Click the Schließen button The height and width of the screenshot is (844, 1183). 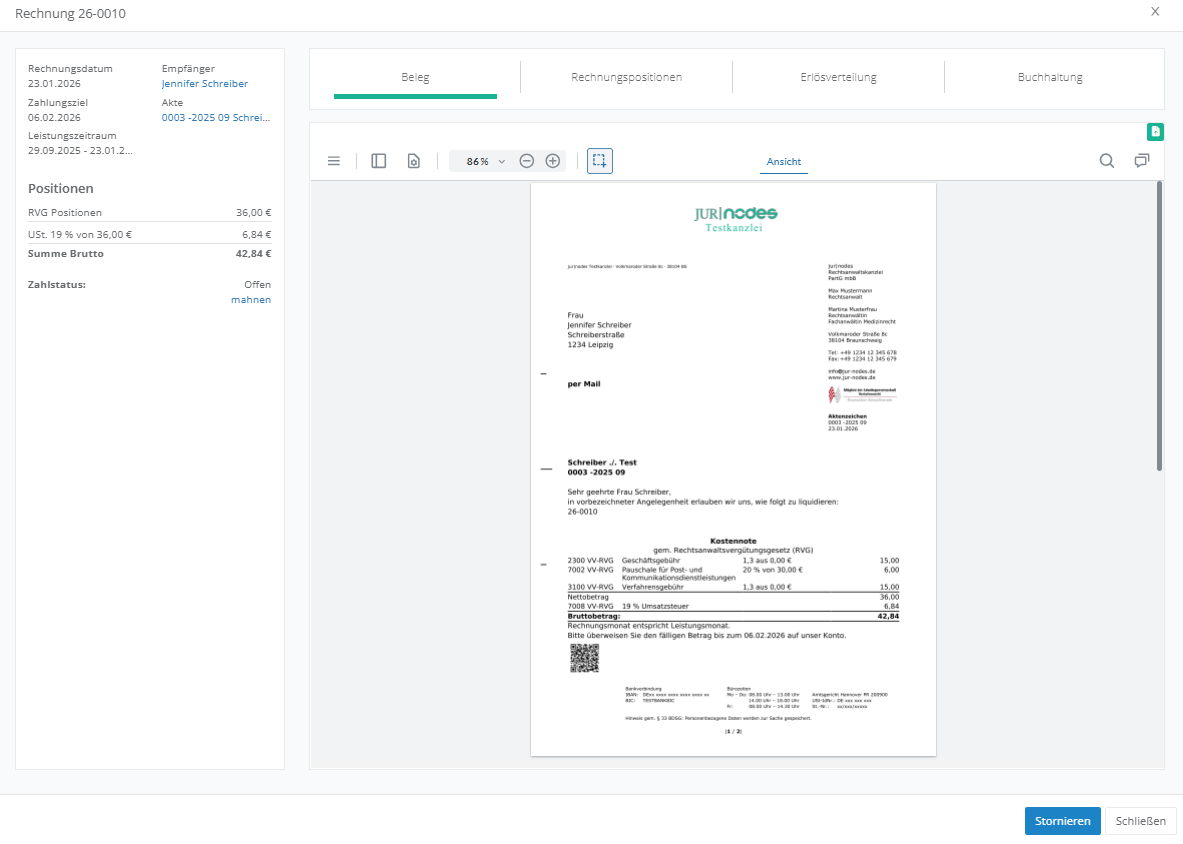(1140, 821)
